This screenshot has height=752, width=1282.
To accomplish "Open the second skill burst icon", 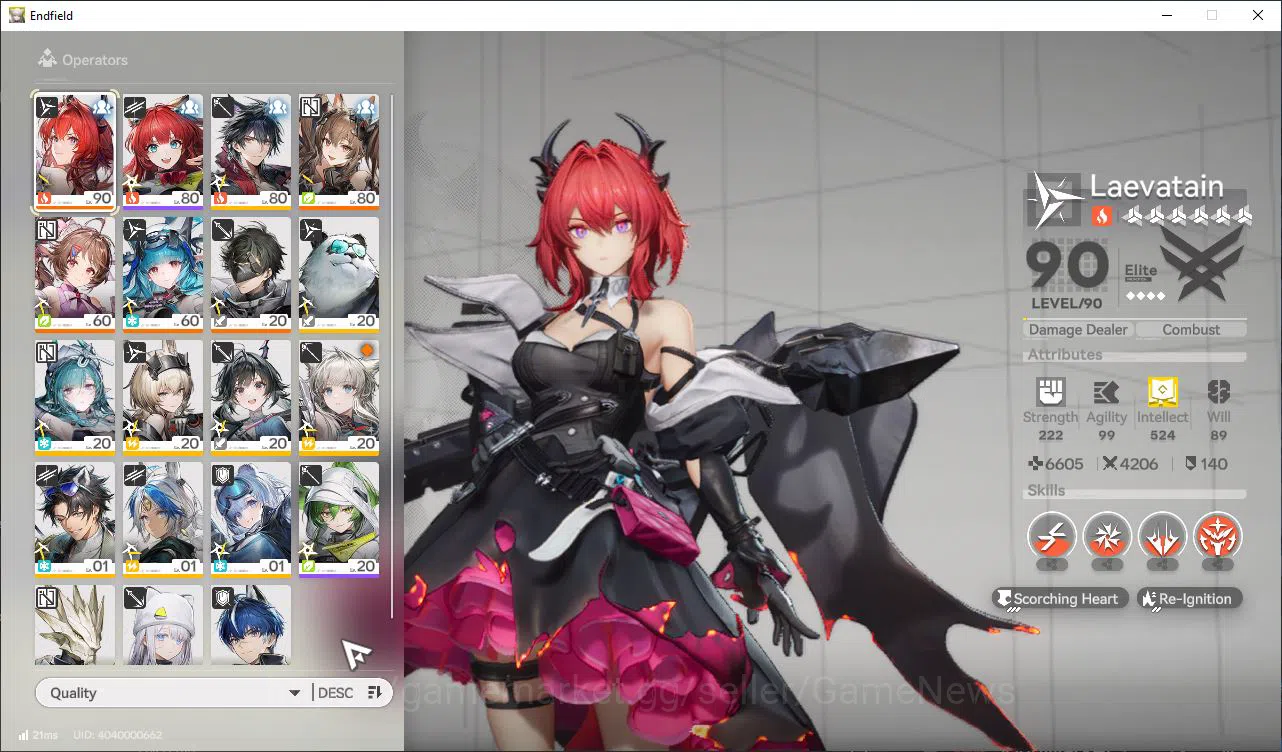I will (x=1107, y=537).
